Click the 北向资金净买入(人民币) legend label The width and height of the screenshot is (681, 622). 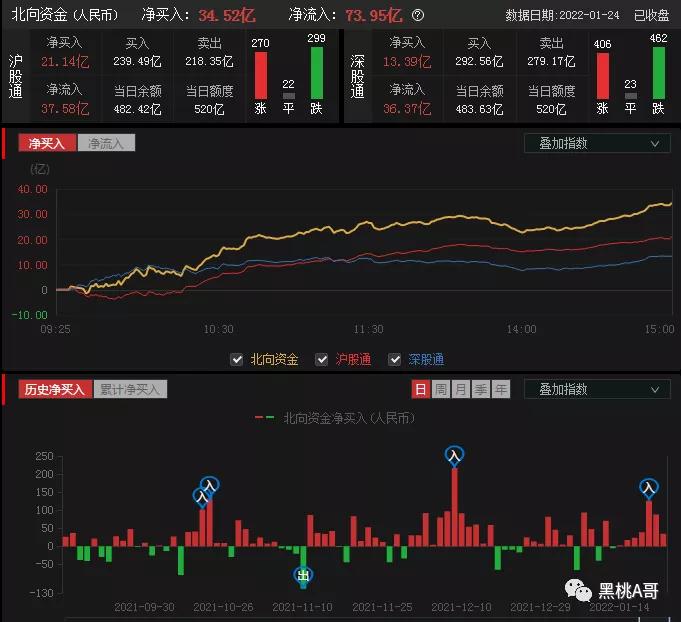click(x=349, y=418)
